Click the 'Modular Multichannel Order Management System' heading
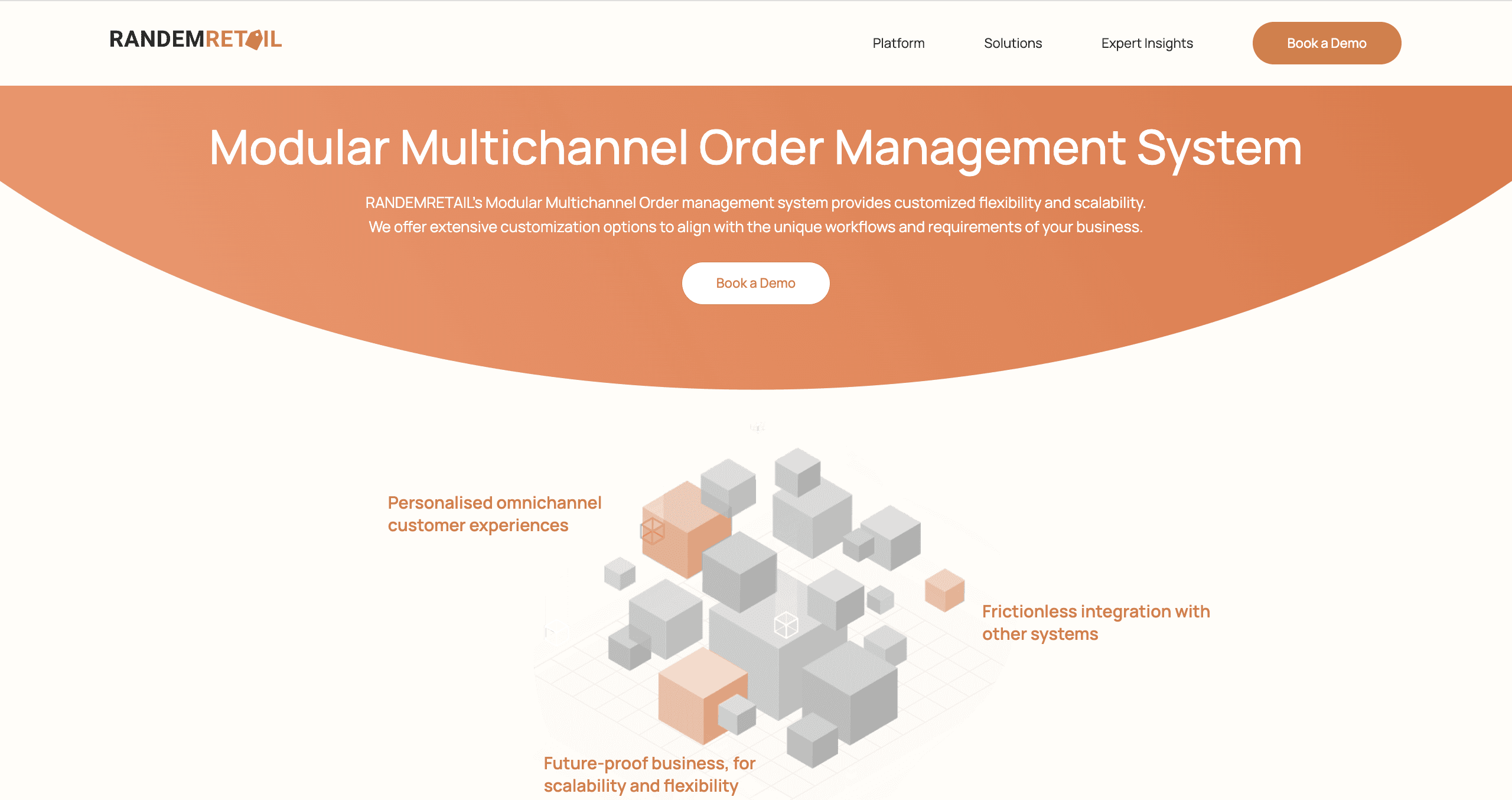Image resolution: width=1512 pixels, height=800 pixels. (755, 148)
